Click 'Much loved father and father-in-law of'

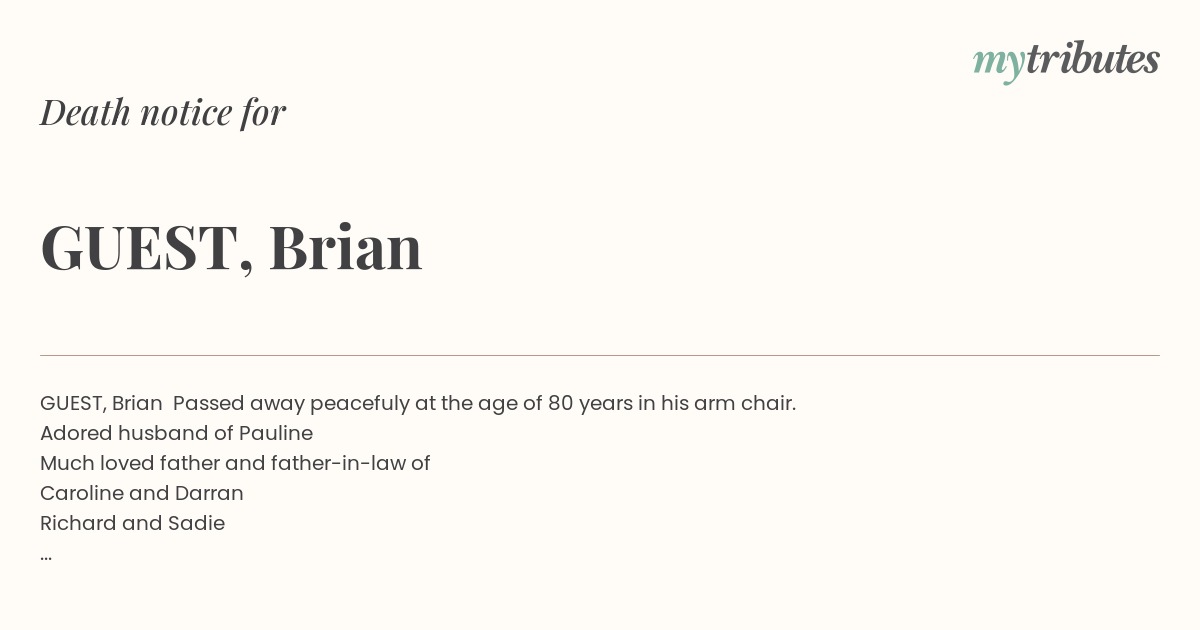(x=235, y=463)
